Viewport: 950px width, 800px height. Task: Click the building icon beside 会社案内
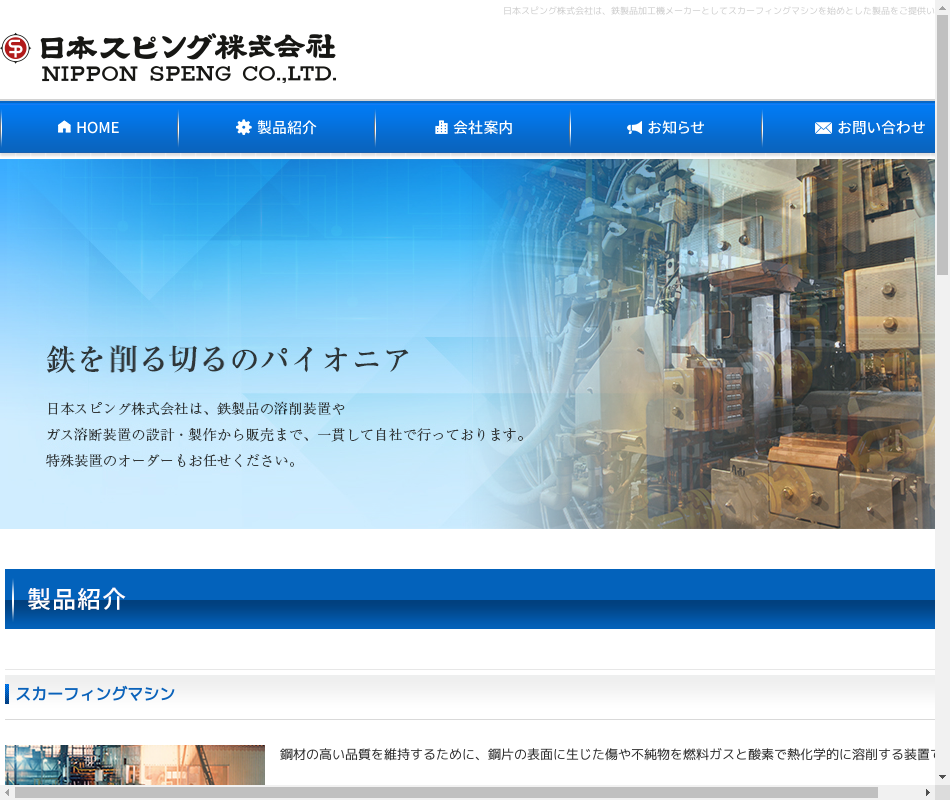(x=441, y=127)
